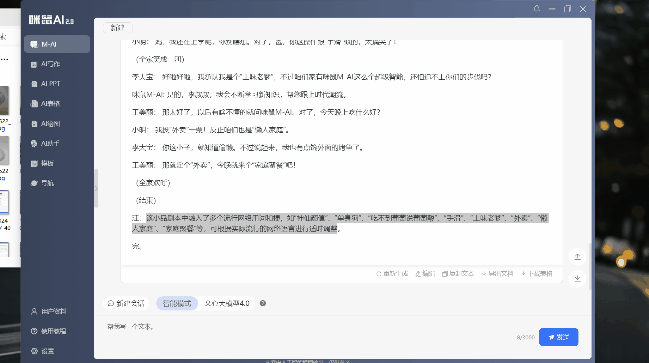
Task: Click the highlighted note paragraph text
Action: (340, 223)
